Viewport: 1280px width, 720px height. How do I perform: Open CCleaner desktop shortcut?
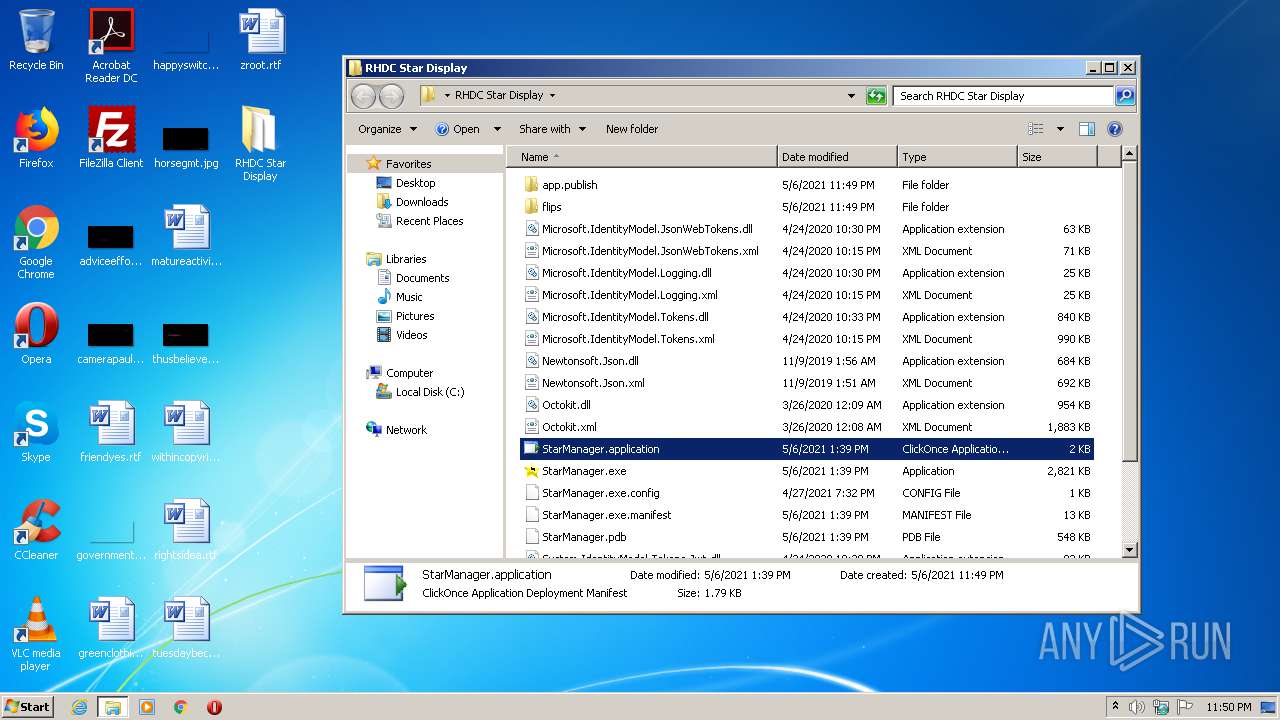[36, 530]
